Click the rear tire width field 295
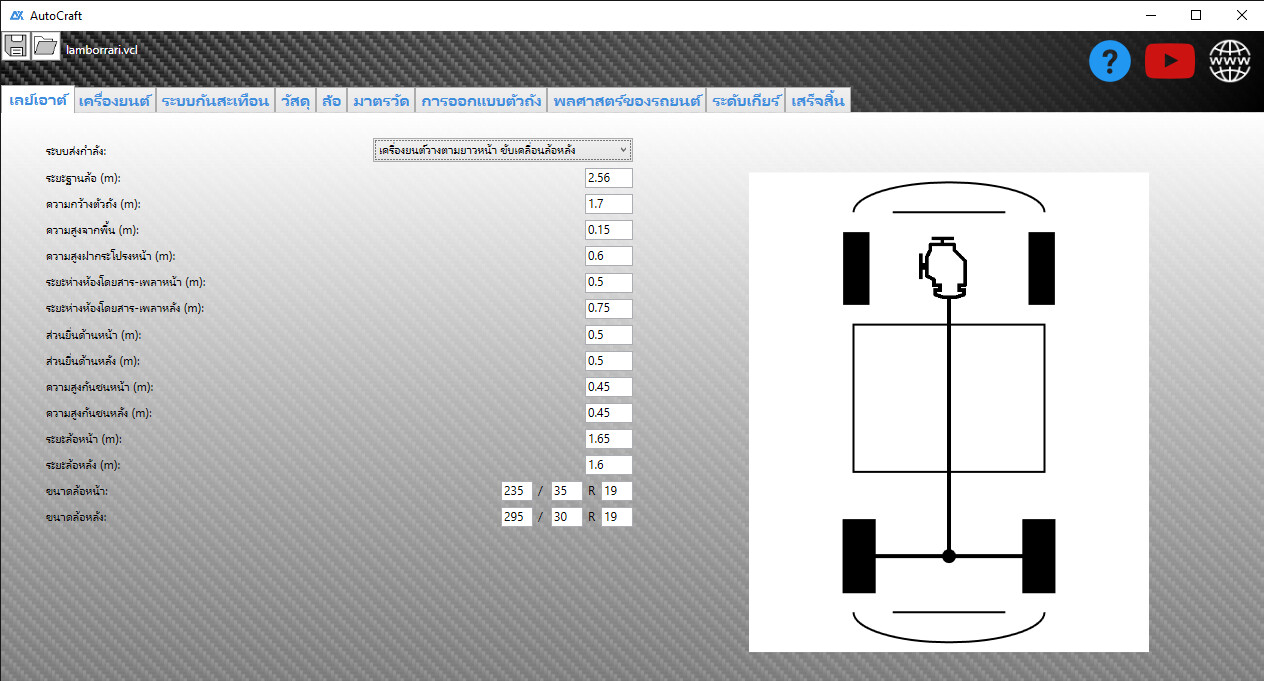Image resolution: width=1264 pixels, height=681 pixels. pos(516,517)
